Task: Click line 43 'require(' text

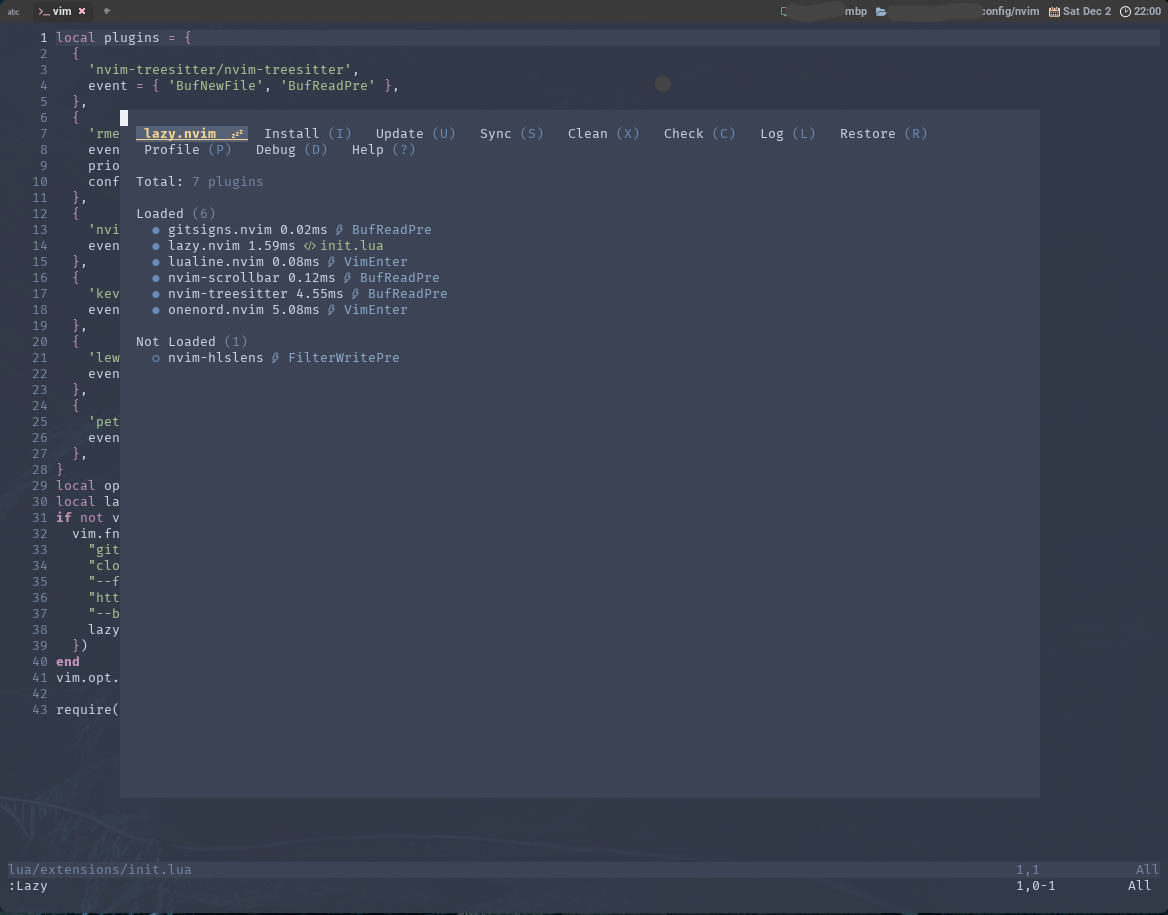Action: [x=87, y=710]
